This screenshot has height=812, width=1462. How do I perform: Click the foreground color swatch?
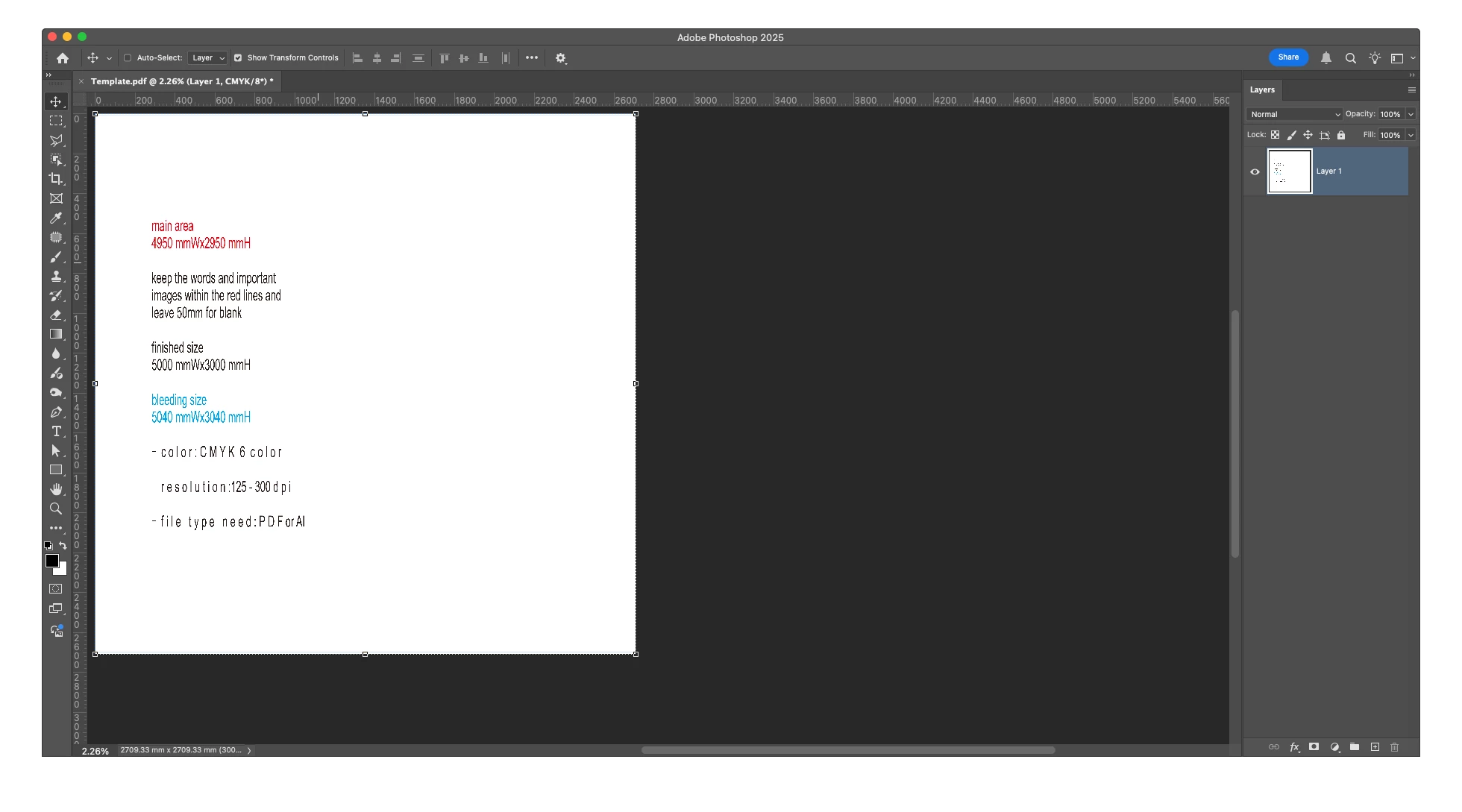[51, 561]
